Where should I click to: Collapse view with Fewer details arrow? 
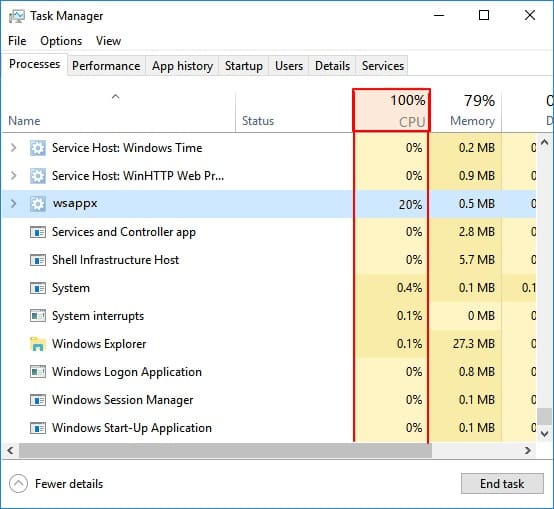(18, 483)
